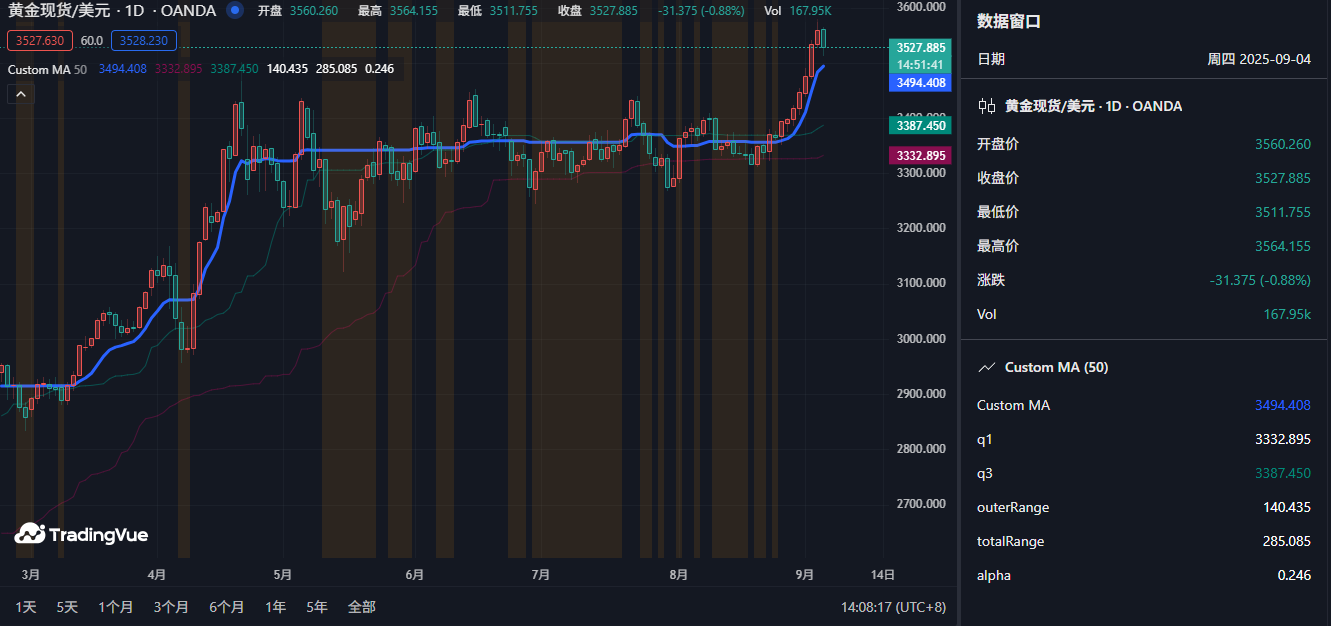Click the candlestick icon in the data window
1331x626 pixels.
tap(986, 106)
